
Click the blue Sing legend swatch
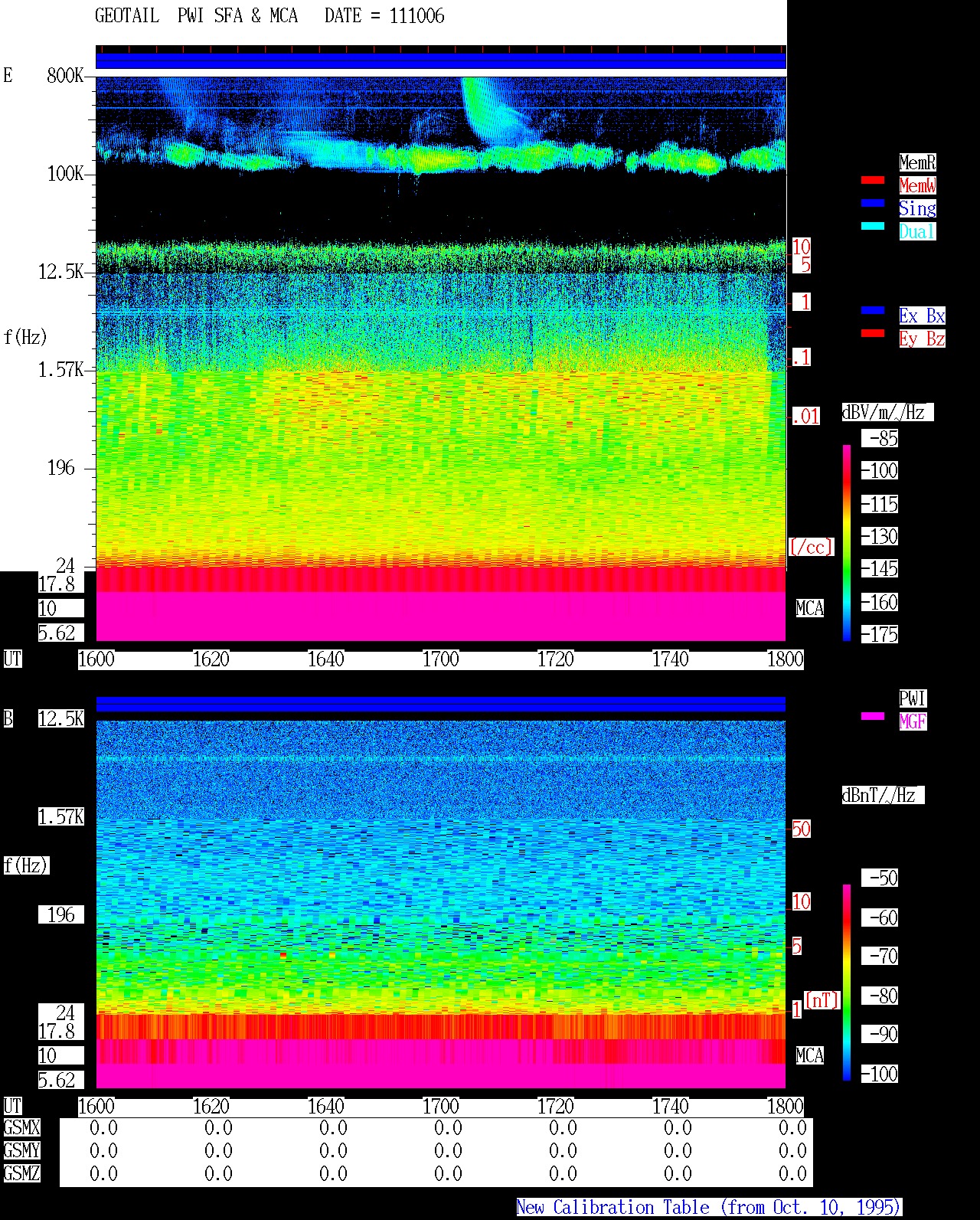click(x=873, y=204)
